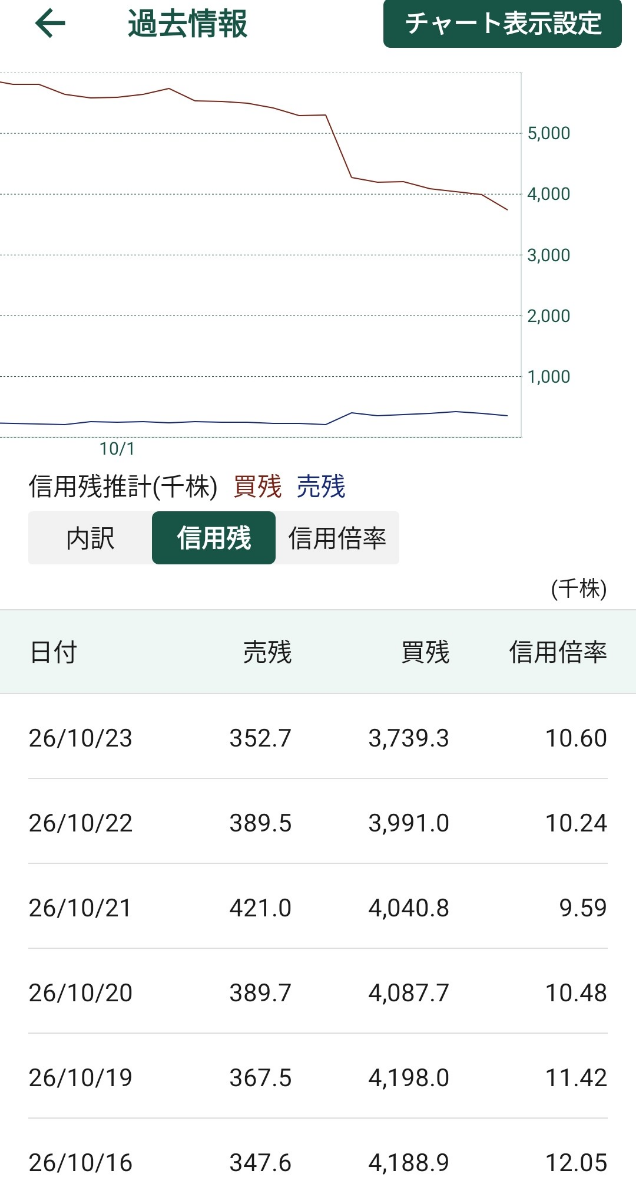Click the 367.5 売残 value
636x1200 pixels.
pos(260,1078)
